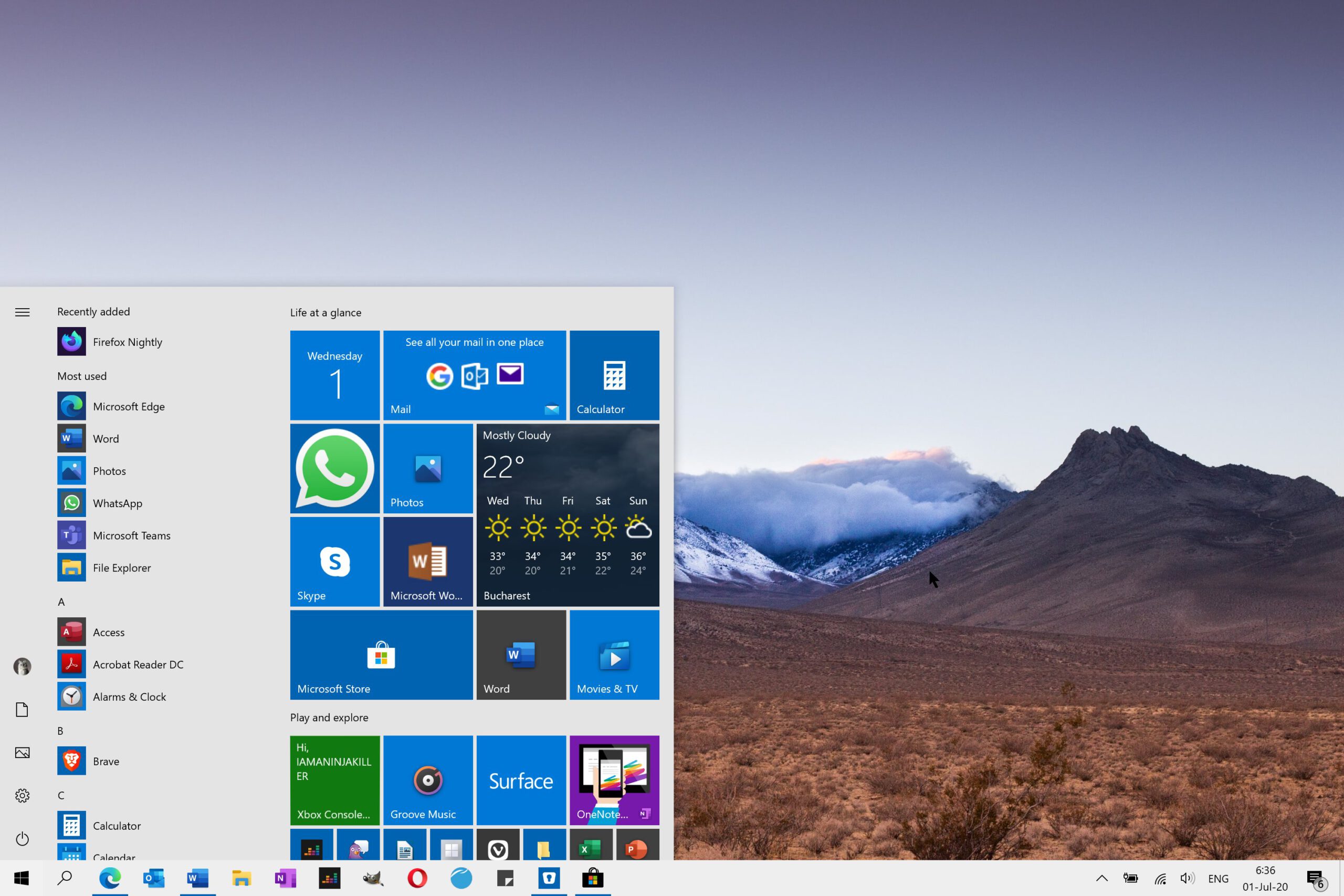
Task: Open the Wi-Fi network flyout
Action: pos(1159,878)
